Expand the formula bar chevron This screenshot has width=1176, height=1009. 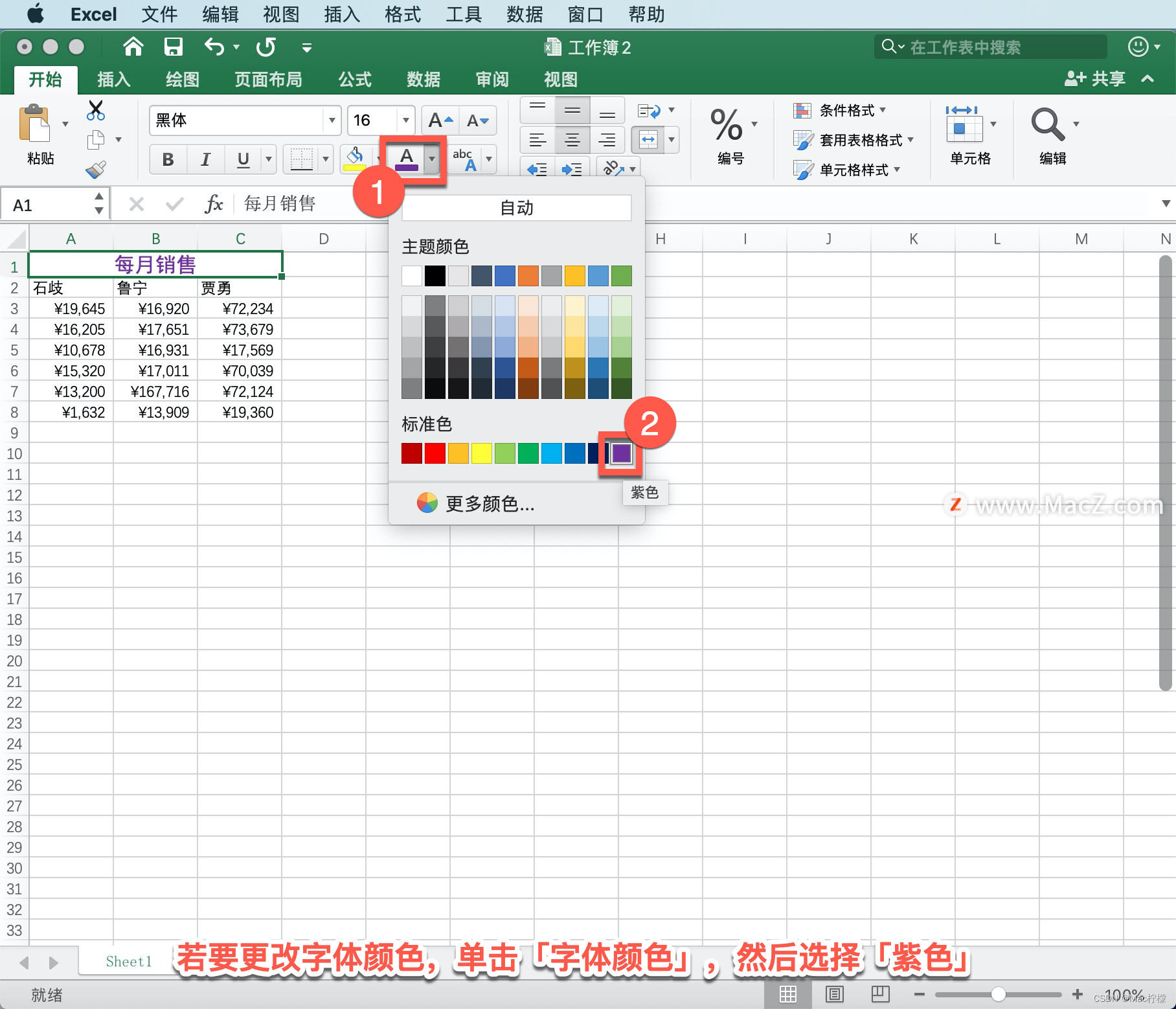(x=1166, y=204)
